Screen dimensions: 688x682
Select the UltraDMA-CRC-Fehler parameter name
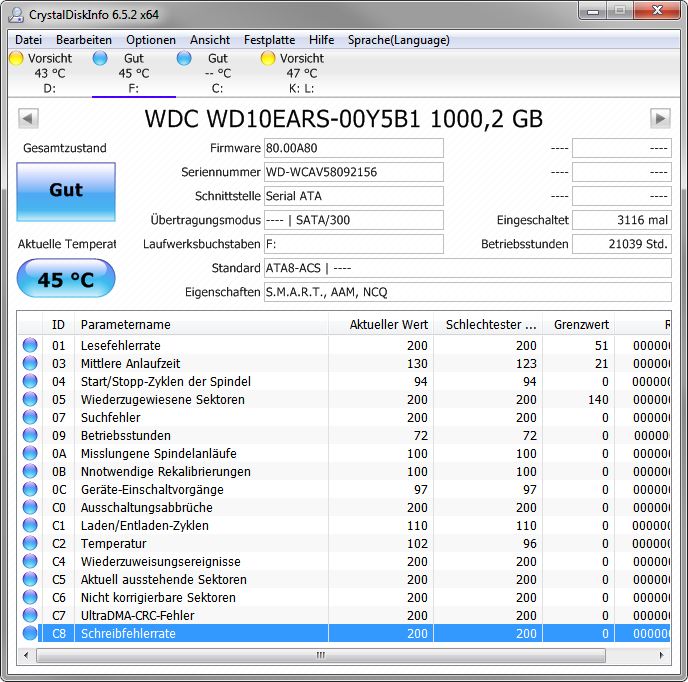137,616
